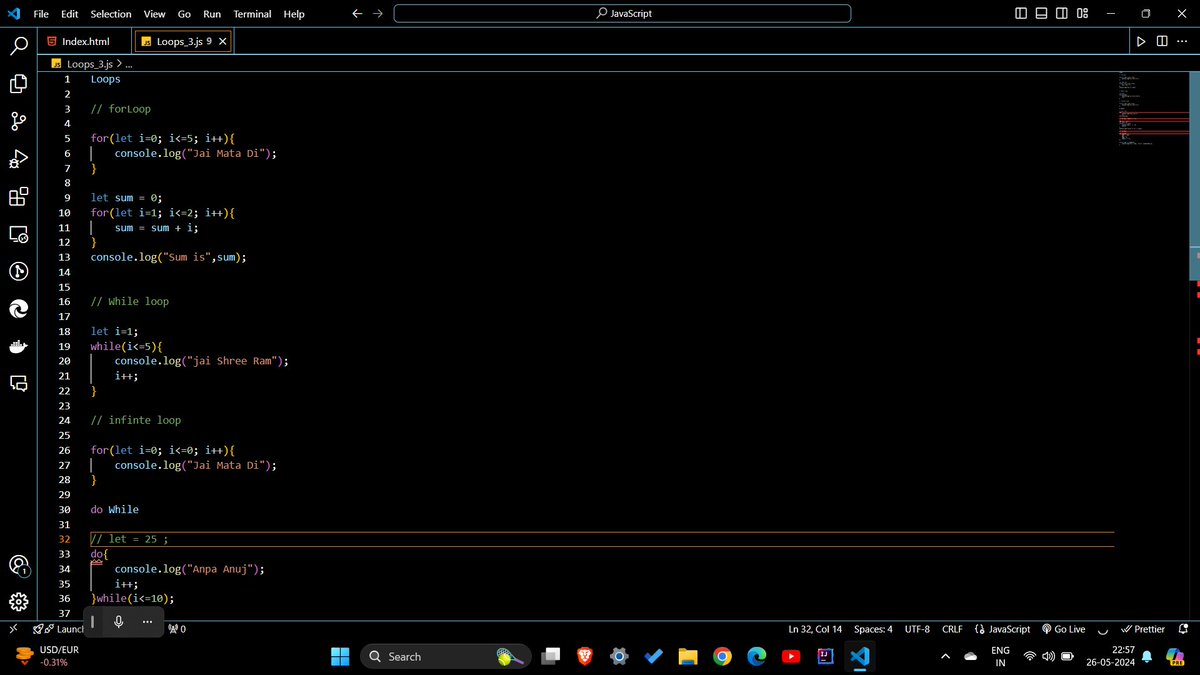Click Go Live in status bar

[x=1063, y=629]
